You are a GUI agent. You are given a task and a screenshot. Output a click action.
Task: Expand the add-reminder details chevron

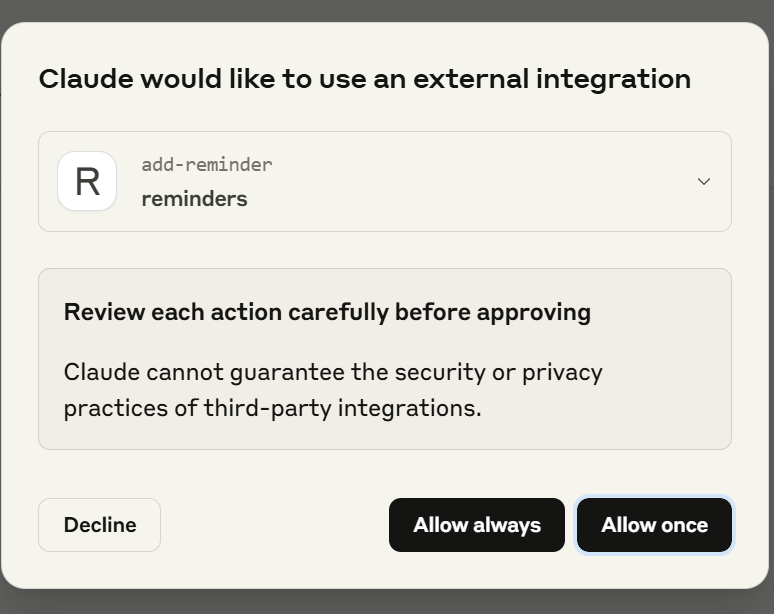tap(703, 181)
